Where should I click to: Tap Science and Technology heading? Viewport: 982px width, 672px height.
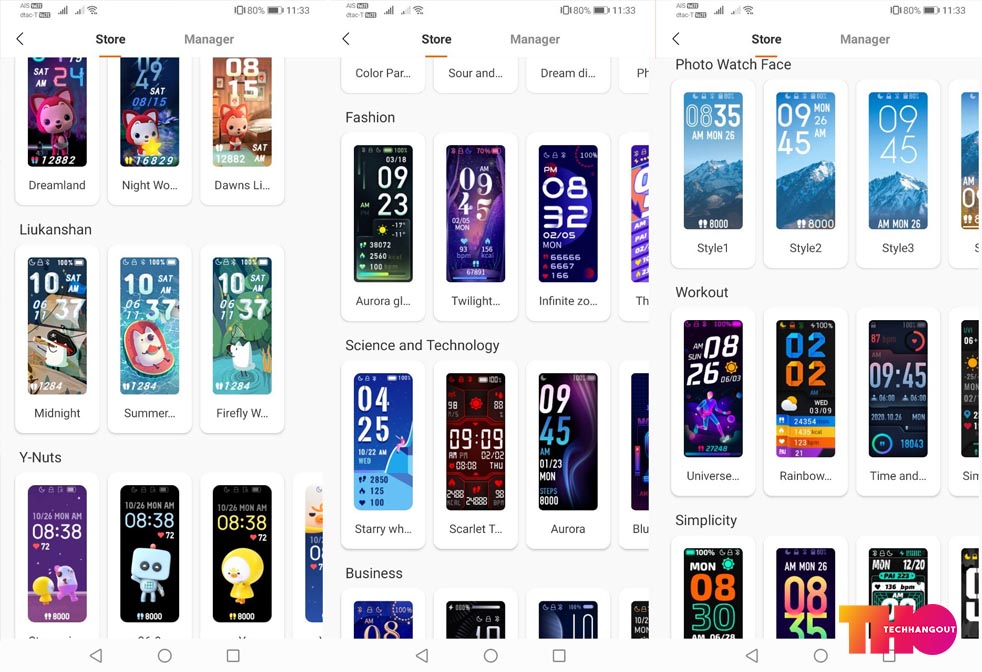(x=422, y=345)
